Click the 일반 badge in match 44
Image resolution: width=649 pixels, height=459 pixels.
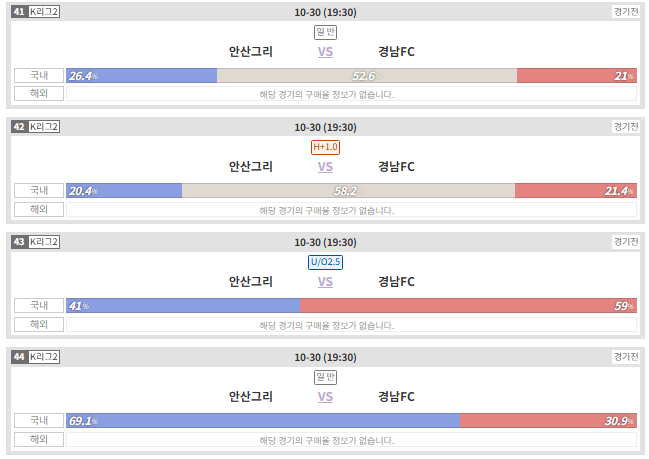[325, 377]
